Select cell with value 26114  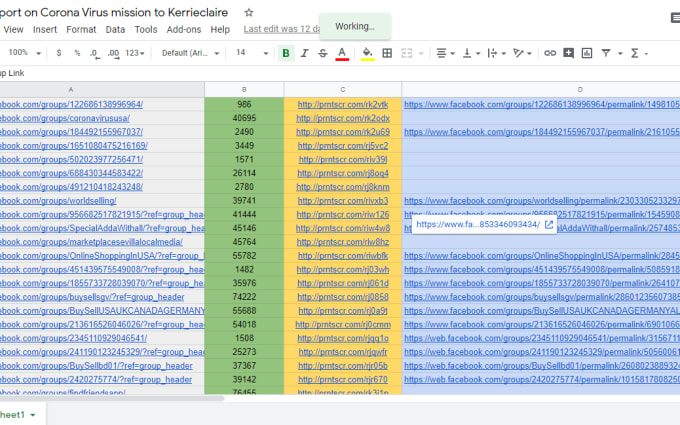(244, 173)
